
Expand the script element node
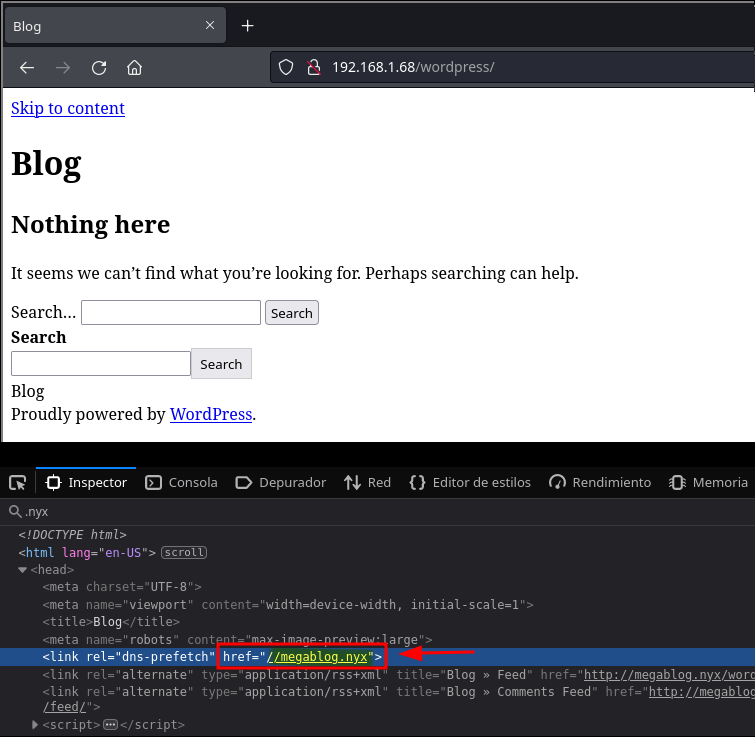tap(36, 725)
